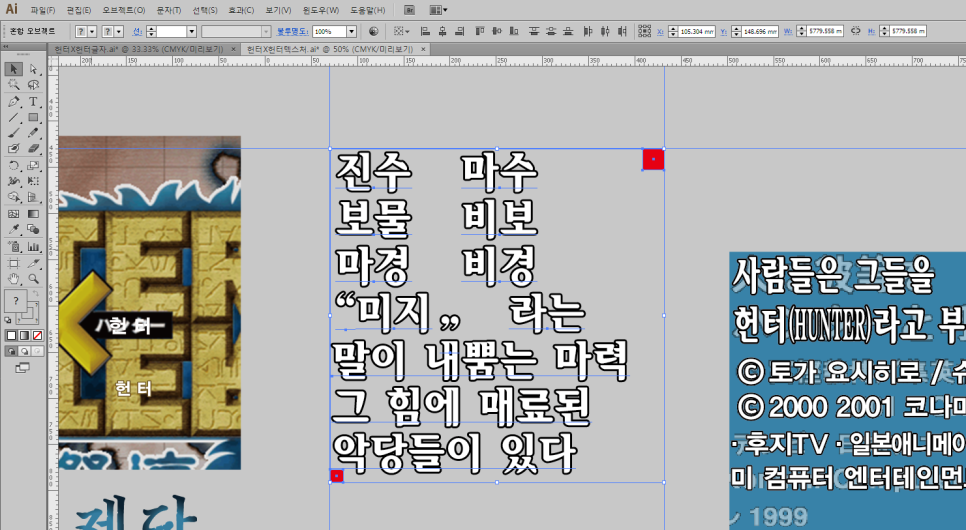Click the Transform reference point grid
Image resolution: width=966 pixels, height=530 pixels.
click(644, 31)
